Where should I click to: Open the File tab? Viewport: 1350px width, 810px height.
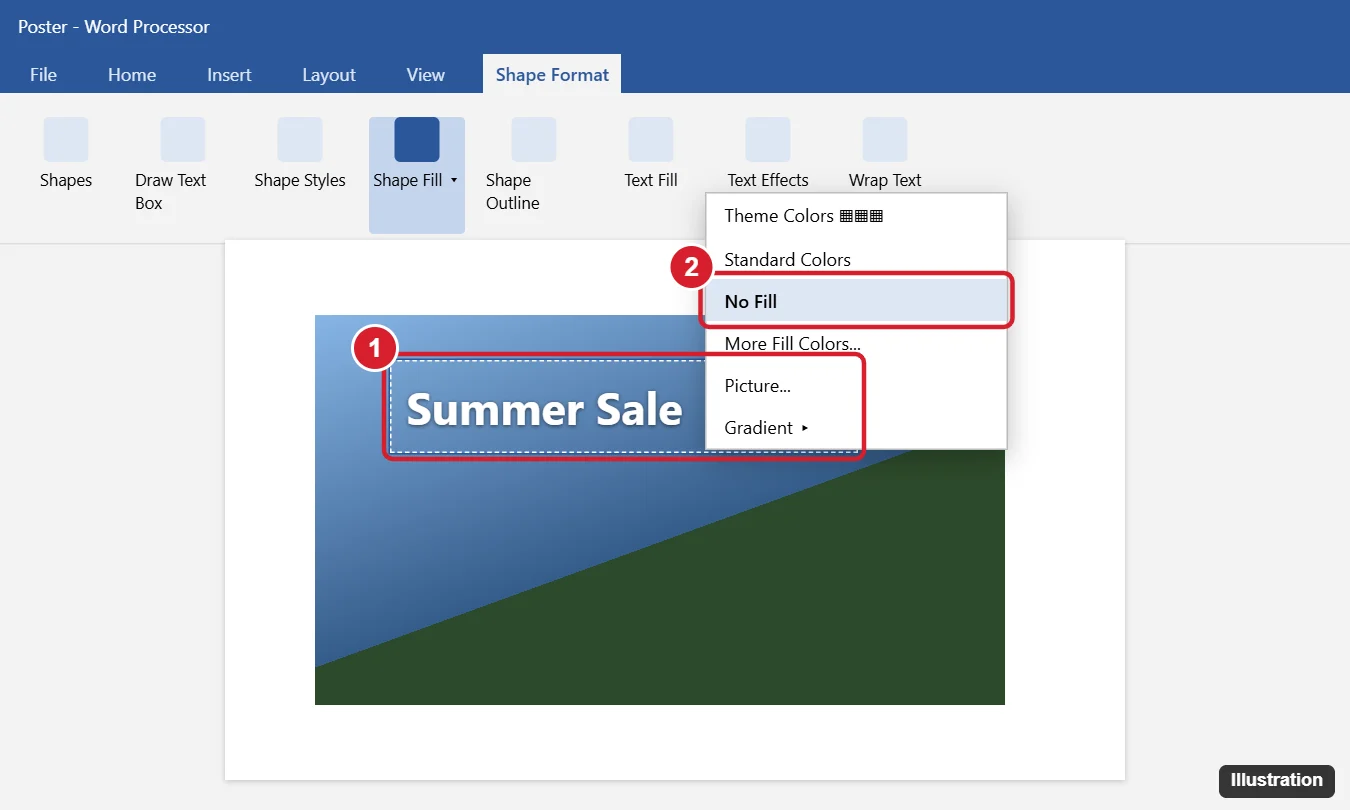(x=43, y=75)
